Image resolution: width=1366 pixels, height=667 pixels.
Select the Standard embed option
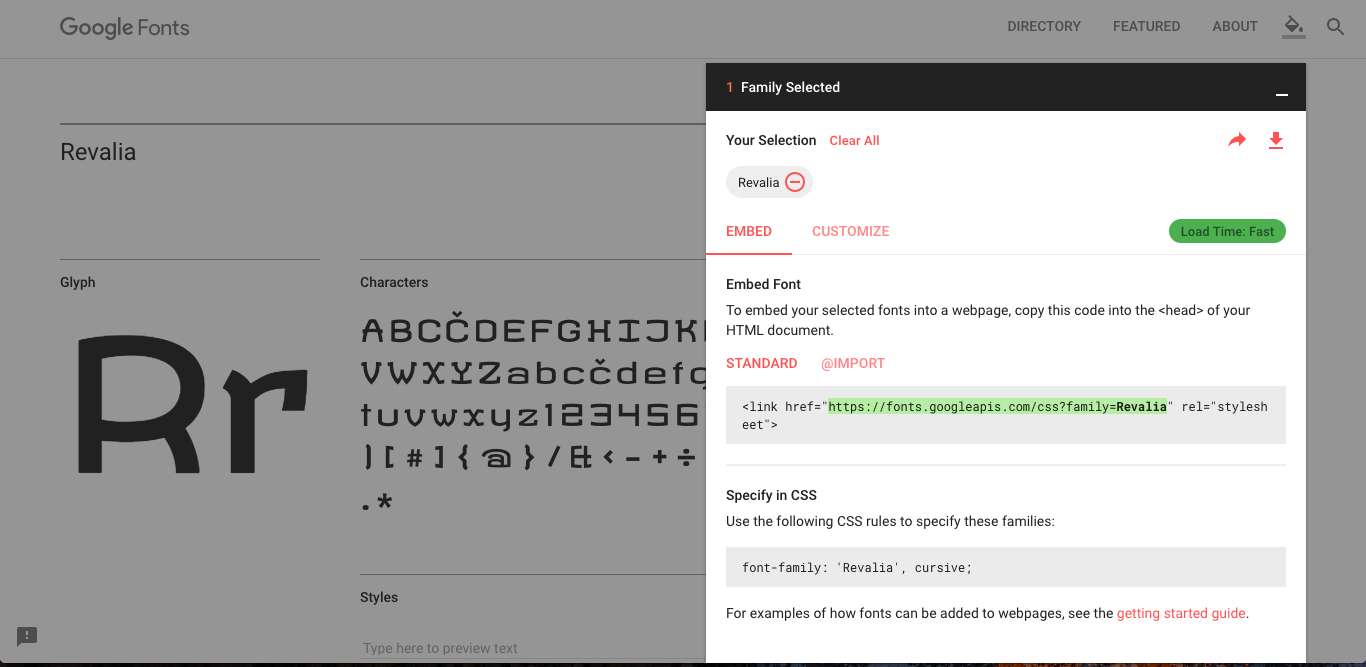pos(762,363)
